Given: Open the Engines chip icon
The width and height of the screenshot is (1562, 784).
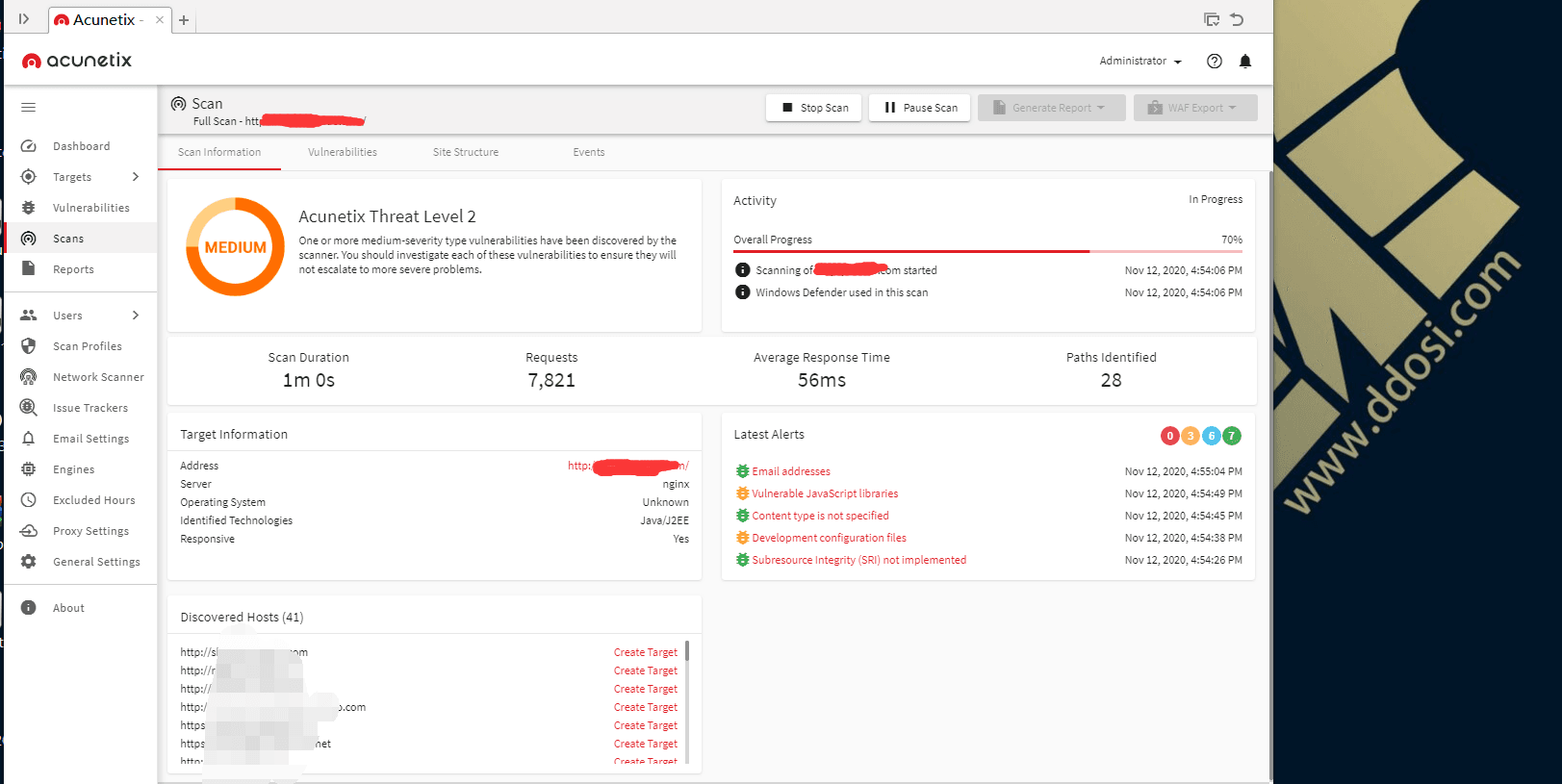Looking at the screenshot, I should 29,469.
